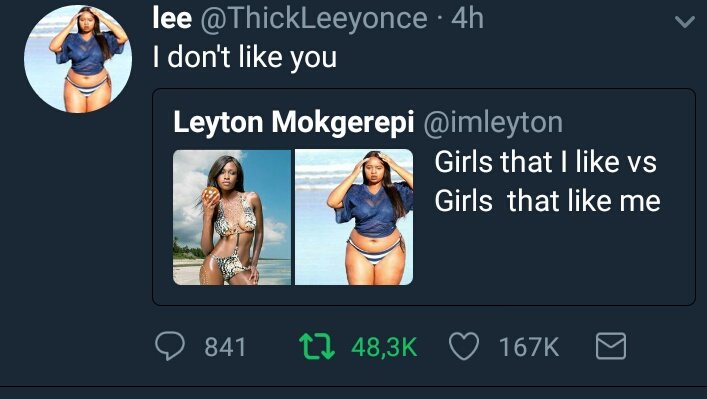Click the 841 reply count
The image size is (707, 399).
click(x=225, y=347)
